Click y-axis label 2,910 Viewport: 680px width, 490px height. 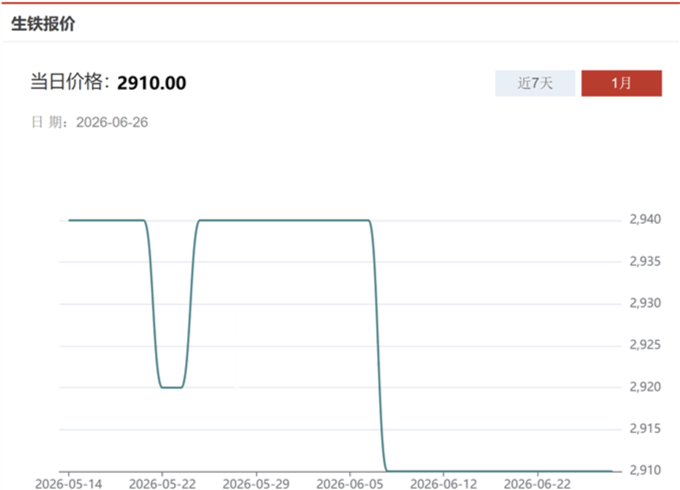click(645, 470)
